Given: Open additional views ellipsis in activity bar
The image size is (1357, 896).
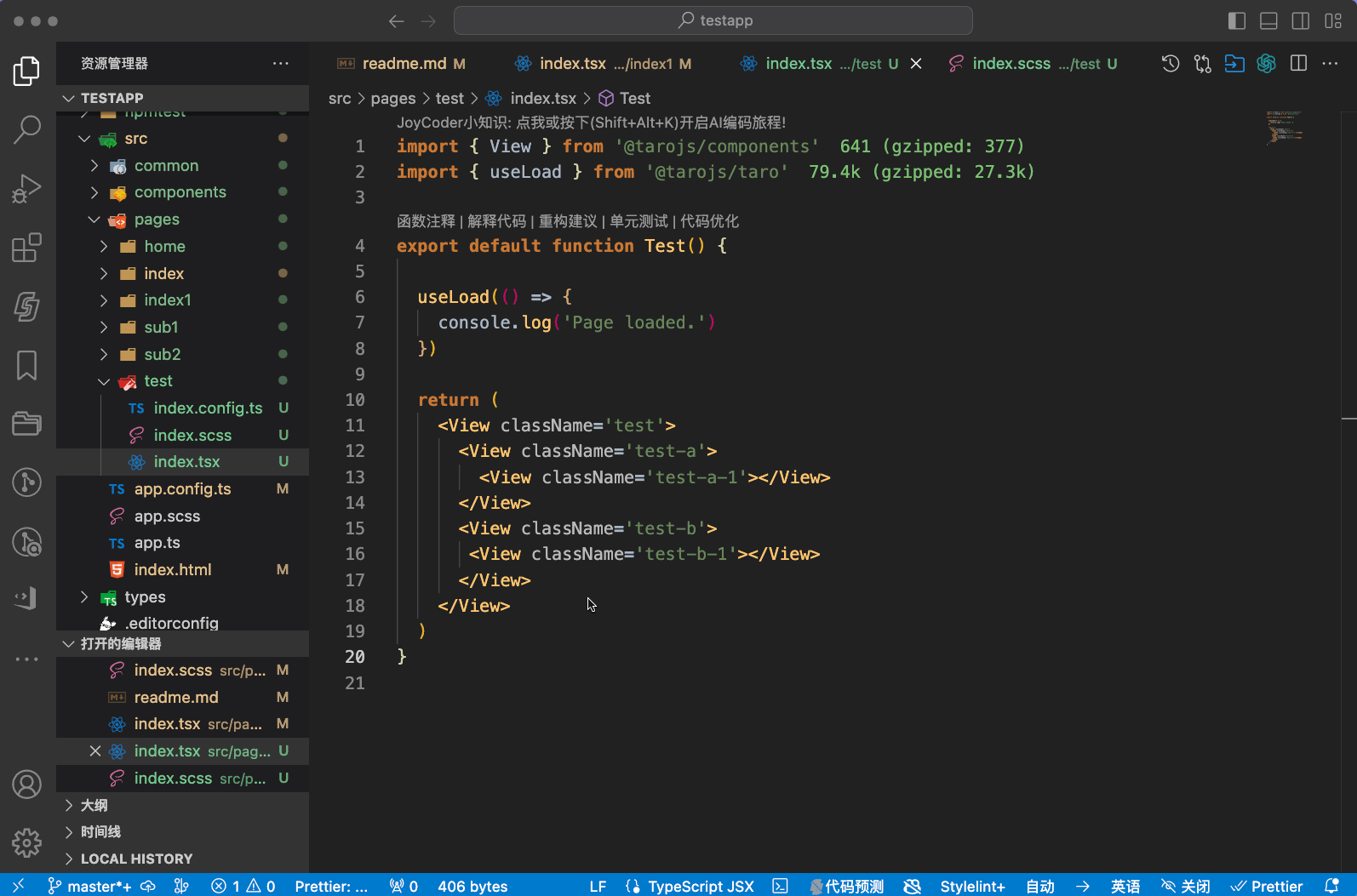Looking at the screenshot, I should click(x=26, y=659).
